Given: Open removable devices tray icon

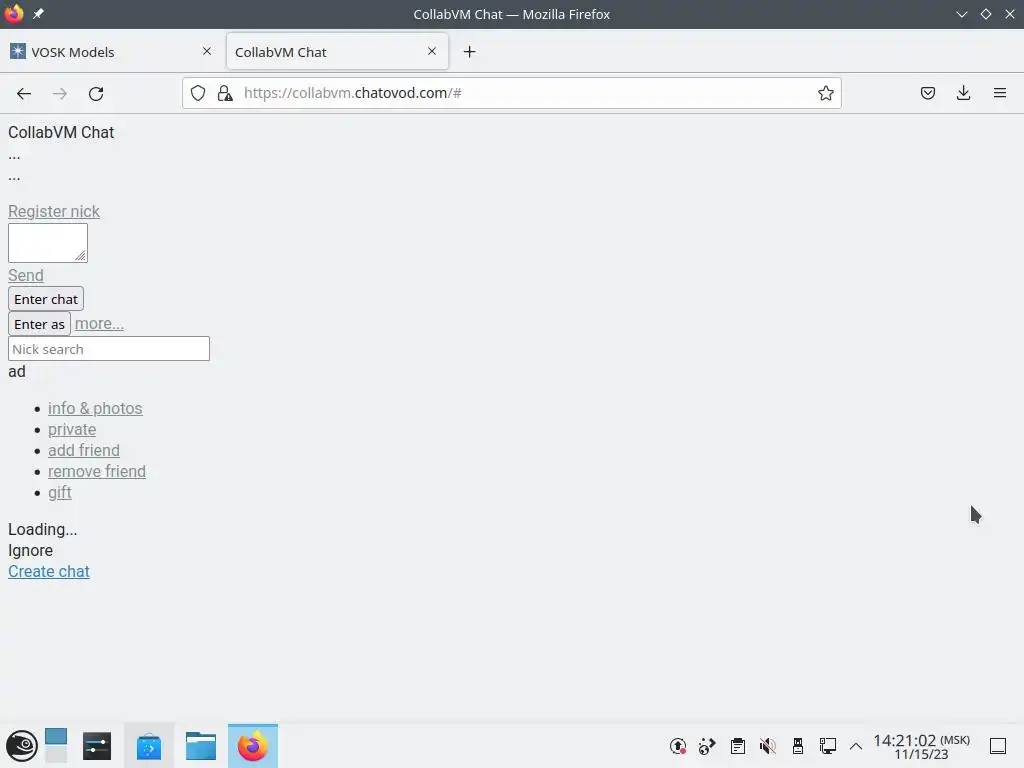Looking at the screenshot, I should (x=797, y=746).
